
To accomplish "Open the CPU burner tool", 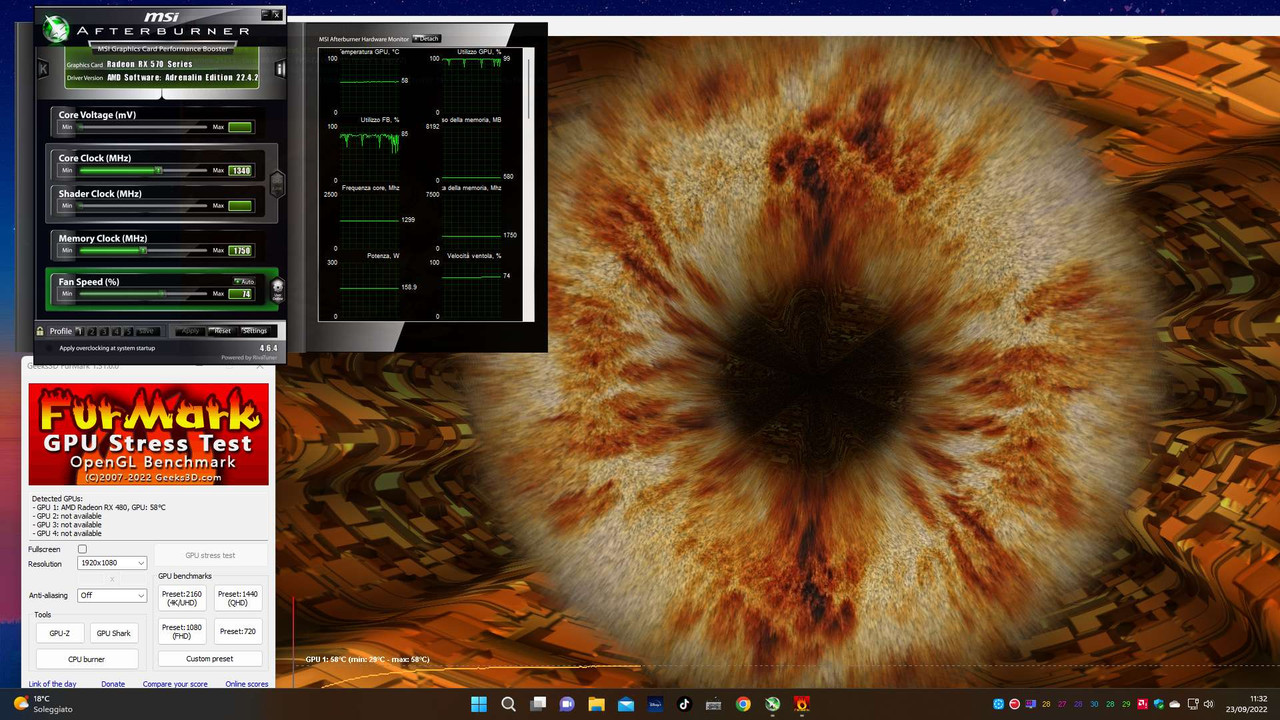I will click(87, 659).
